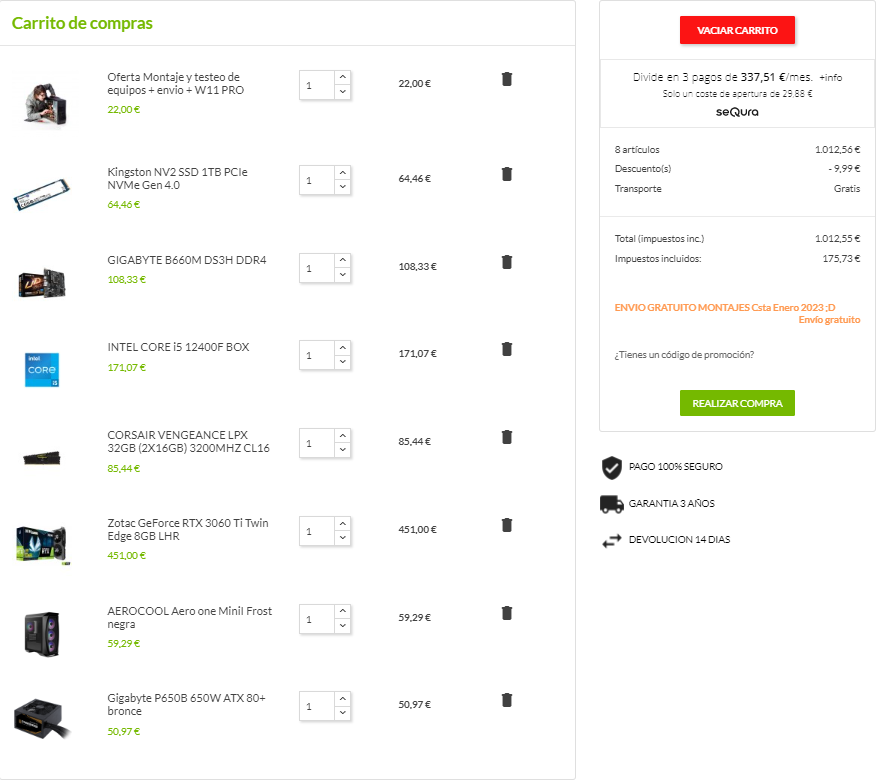Decrease quantity of Oferta Montaje item
Screen dimensions: 878x780
(x=343, y=92)
